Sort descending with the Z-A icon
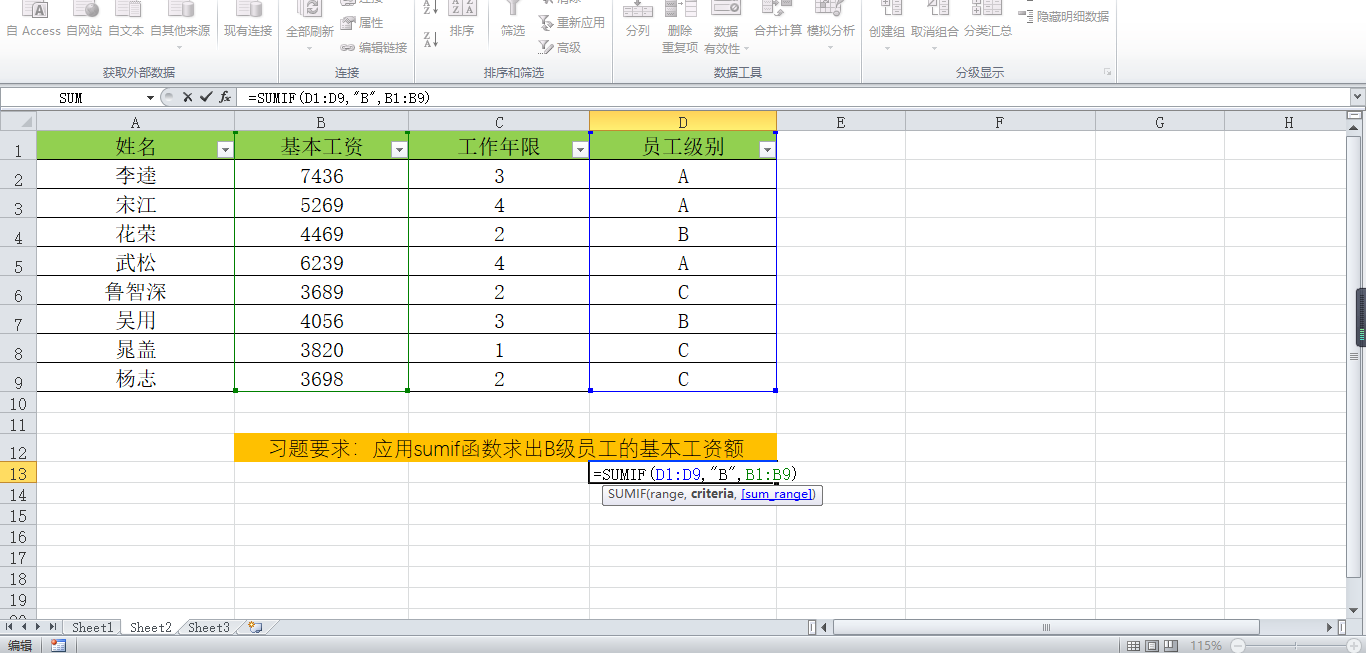This screenshot has width=1366, height=653. coord(431,40)
